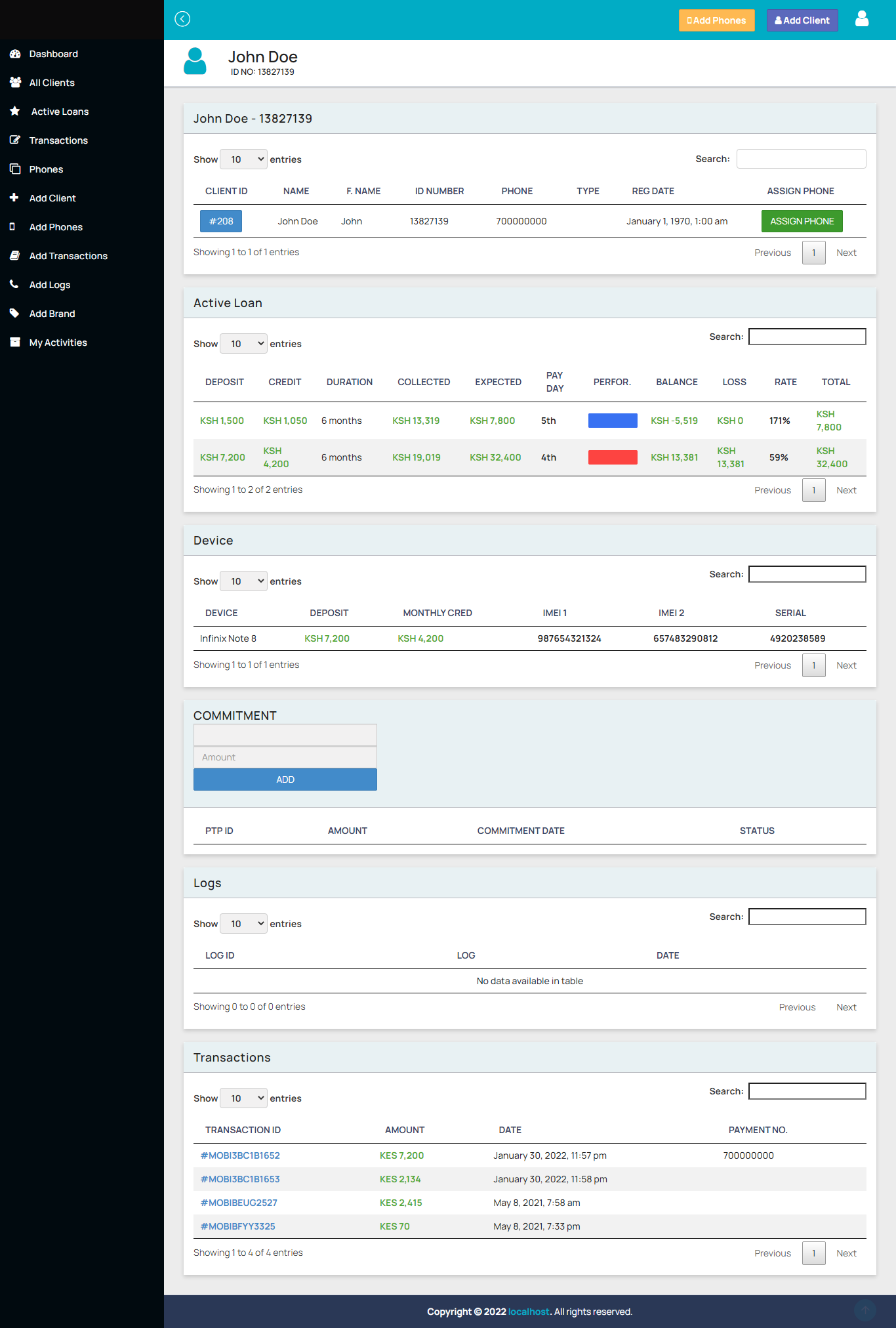Viewport: 896px width, 1328px height.
Task: Click the Add Logs telephone icon
Action: (x=14, y=285)
